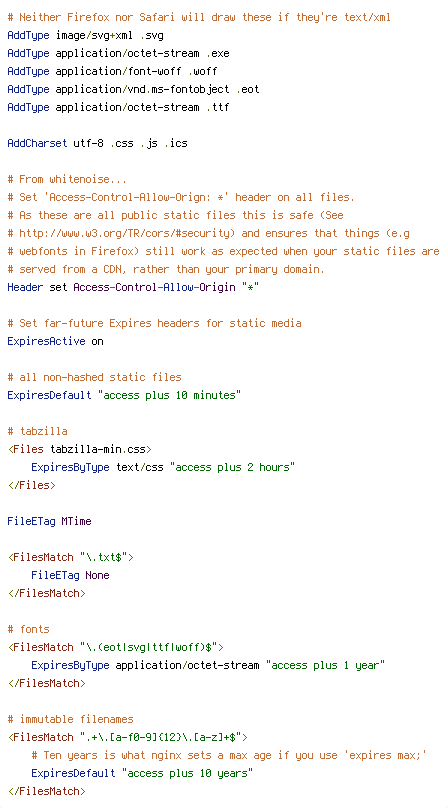Click the eot|svg|ttf|woff regex pattern
The width and height of the screenshot is (448, 808).
(152, 647)
